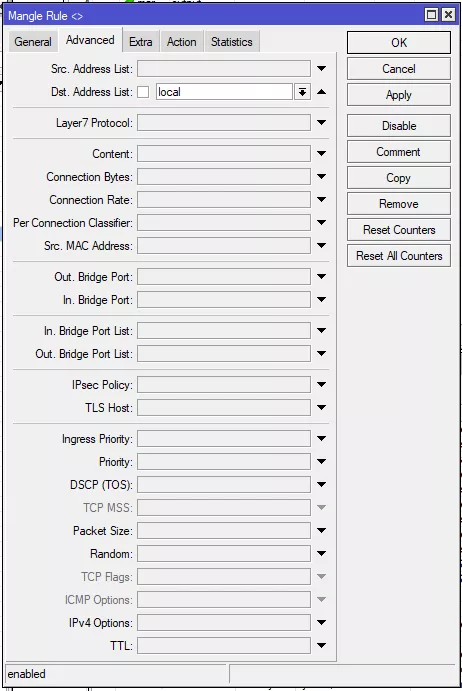Screen dimensions: 462x691
Task: Expand the Per Connection Classifier option
Action: tap(321, 223)
